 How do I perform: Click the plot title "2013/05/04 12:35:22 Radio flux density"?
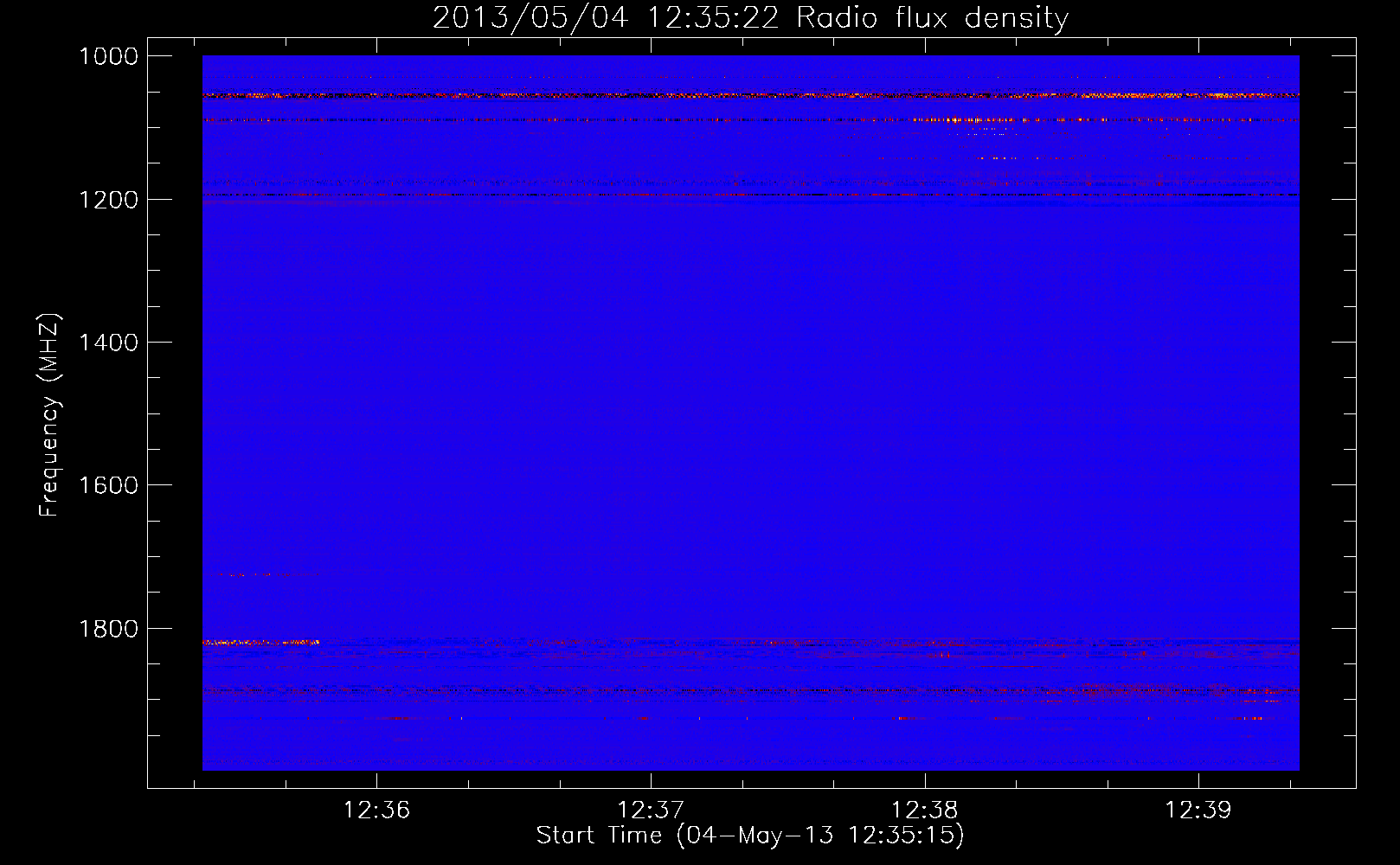pos(750,18)
